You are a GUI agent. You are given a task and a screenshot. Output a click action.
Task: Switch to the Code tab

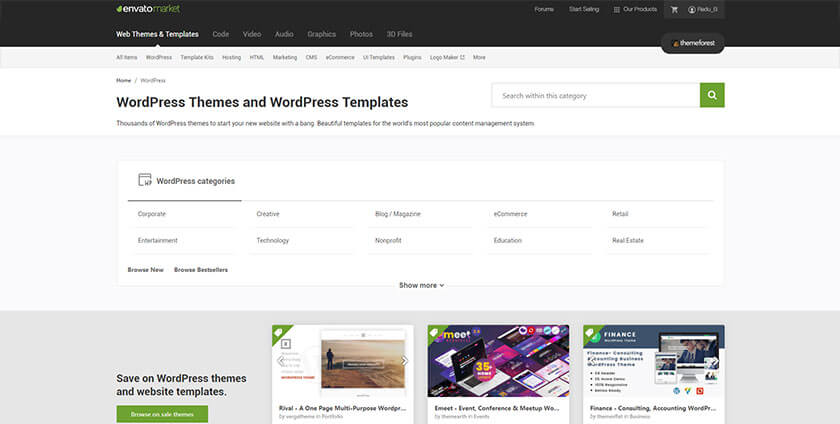[221, 34]
